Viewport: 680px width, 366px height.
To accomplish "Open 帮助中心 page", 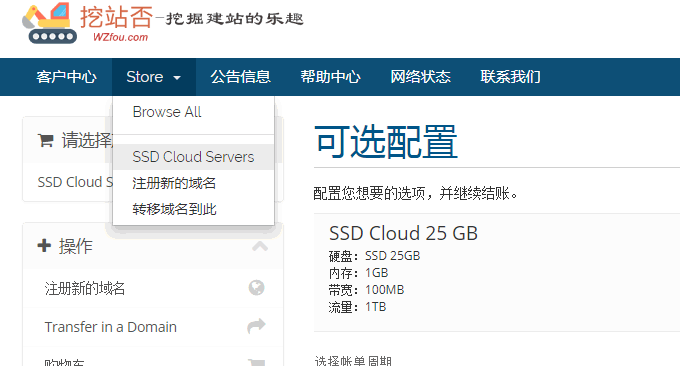I will point(330,77).
